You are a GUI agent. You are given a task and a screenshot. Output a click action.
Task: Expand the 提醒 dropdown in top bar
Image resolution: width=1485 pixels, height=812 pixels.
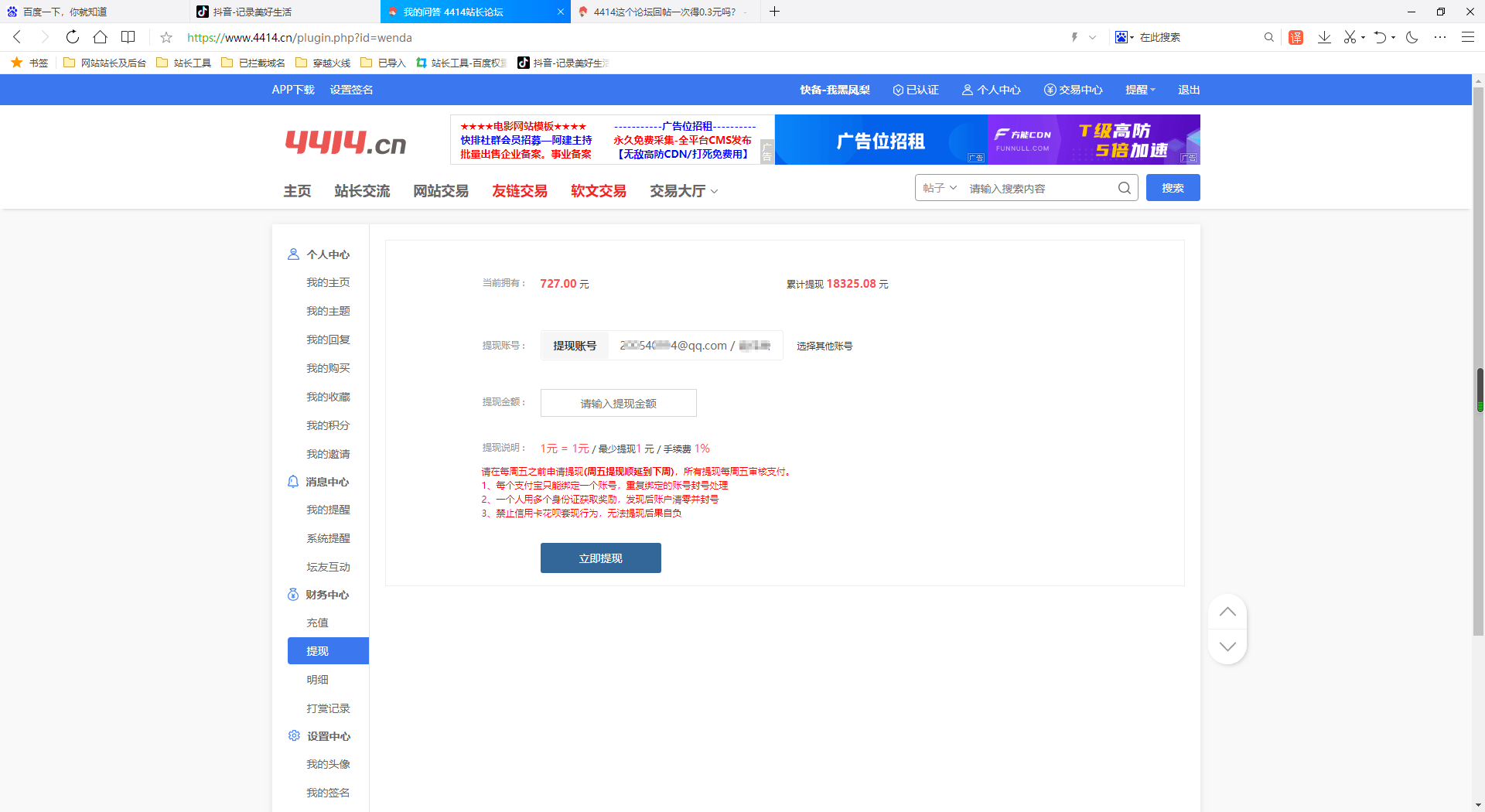coord(1140,90)
